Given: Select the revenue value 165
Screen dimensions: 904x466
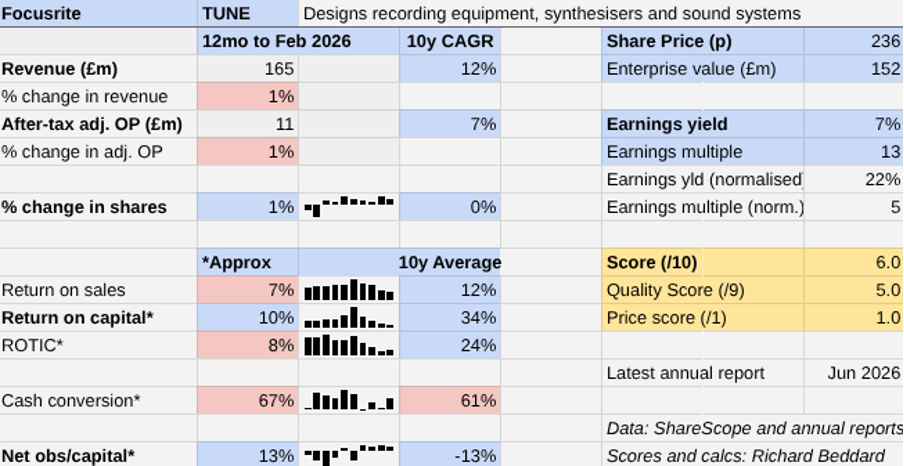Looking at the screenshot, I should (248, 69).
